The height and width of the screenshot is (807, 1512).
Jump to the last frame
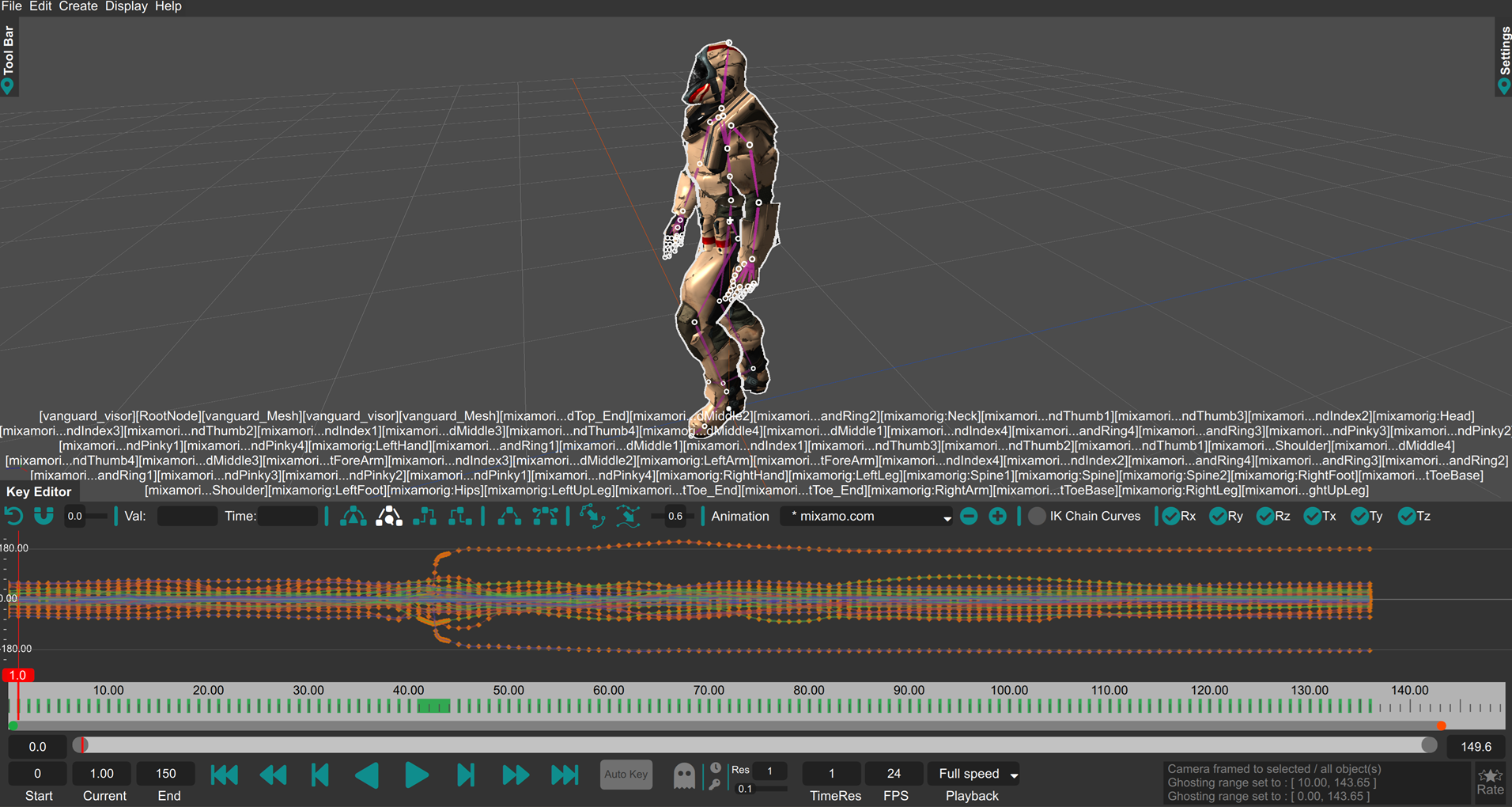click(x=565, y=775)
